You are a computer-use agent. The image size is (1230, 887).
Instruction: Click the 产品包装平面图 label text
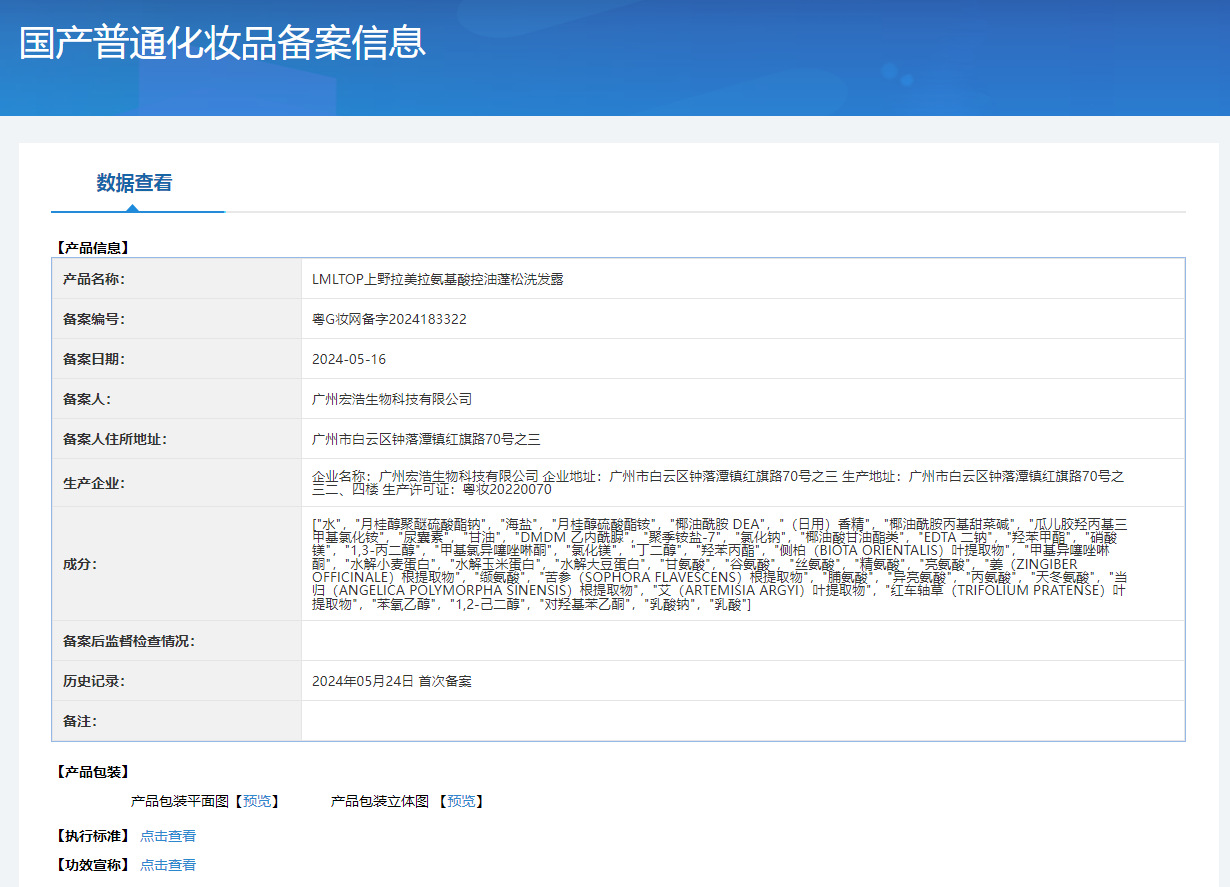[x=180, y=801]
